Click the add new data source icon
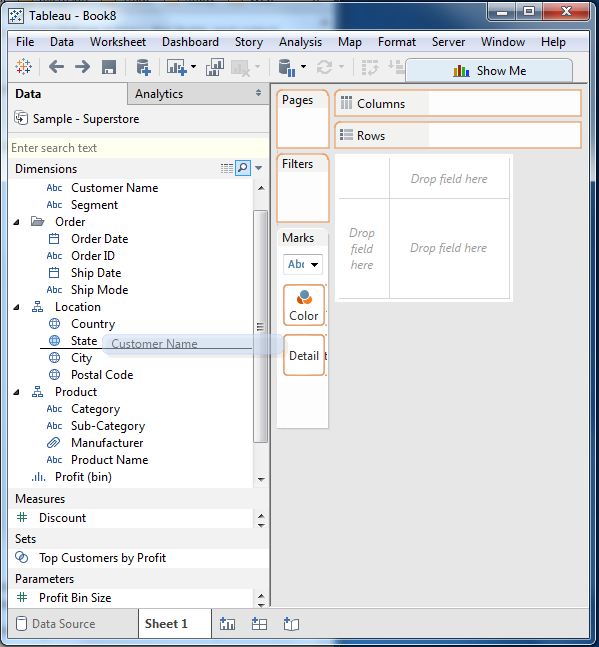Screen dimensions: 599x647 pos(143,67)
